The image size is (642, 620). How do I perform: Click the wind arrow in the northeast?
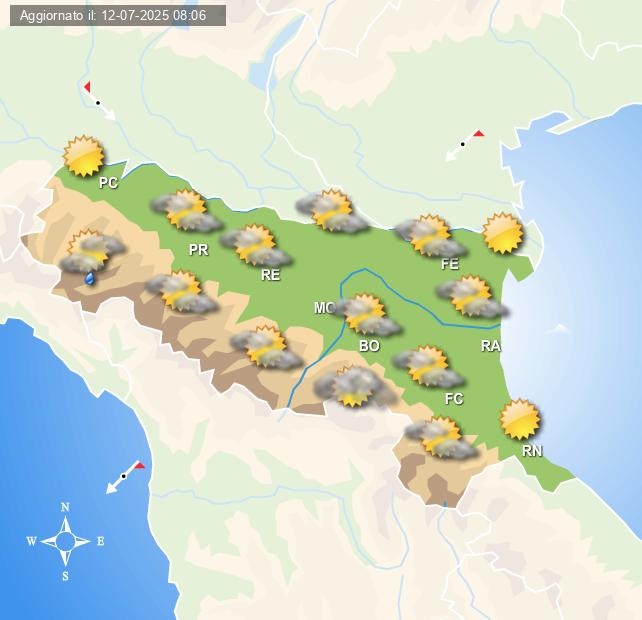pos(464,145)
